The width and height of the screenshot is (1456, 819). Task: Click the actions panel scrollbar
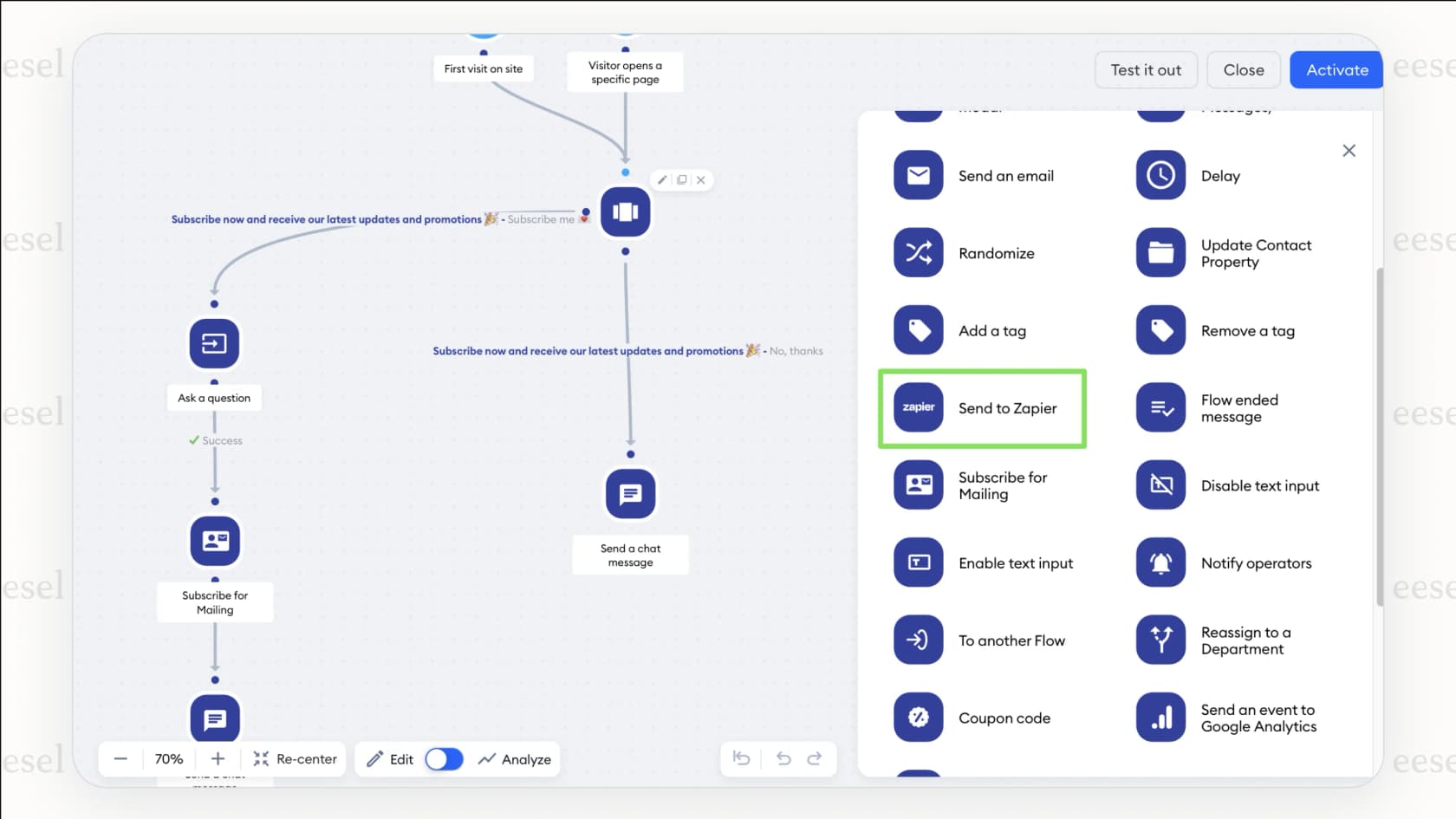pos(1380,438)
